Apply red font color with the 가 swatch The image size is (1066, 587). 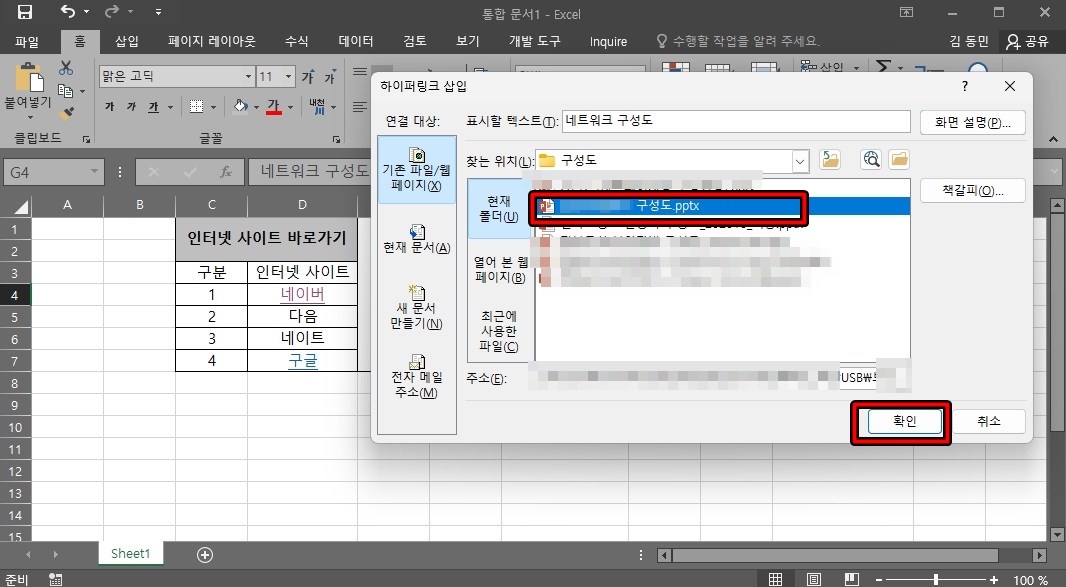point(274,106)
